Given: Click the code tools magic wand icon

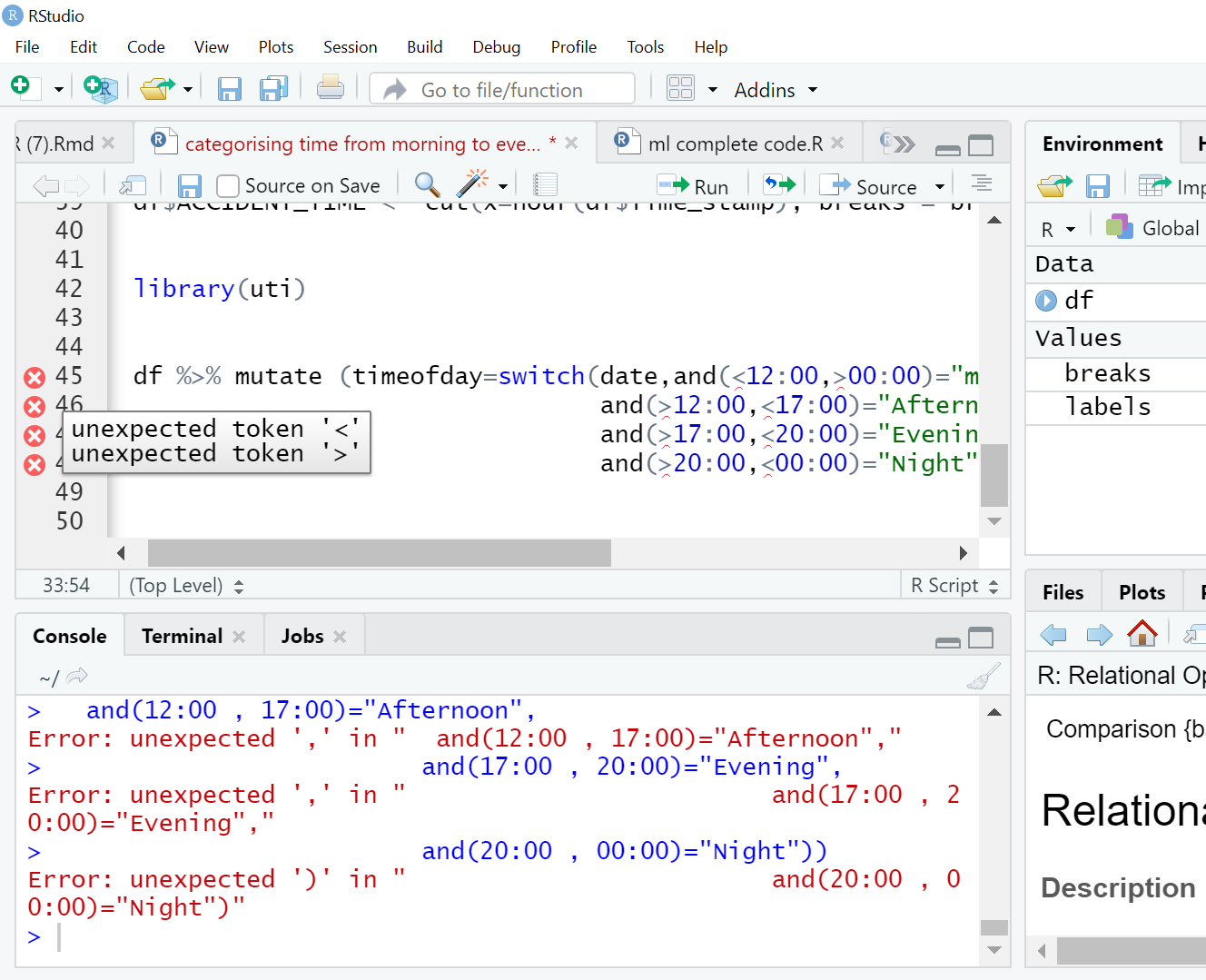Looking at the screenshot, I should [472, 183].
